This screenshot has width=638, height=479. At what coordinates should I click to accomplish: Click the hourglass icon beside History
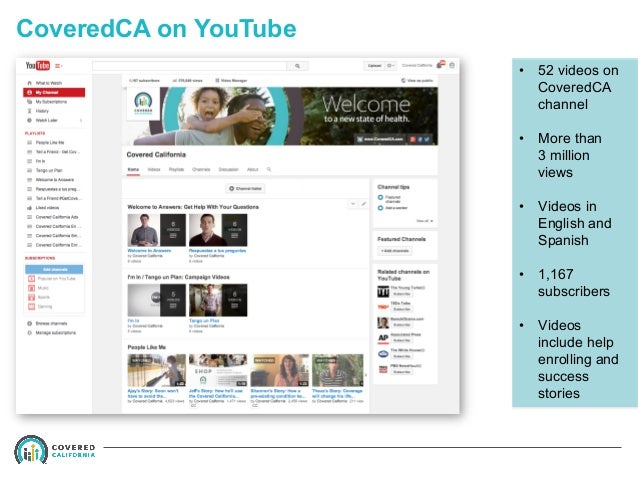(x=29, y=111)
